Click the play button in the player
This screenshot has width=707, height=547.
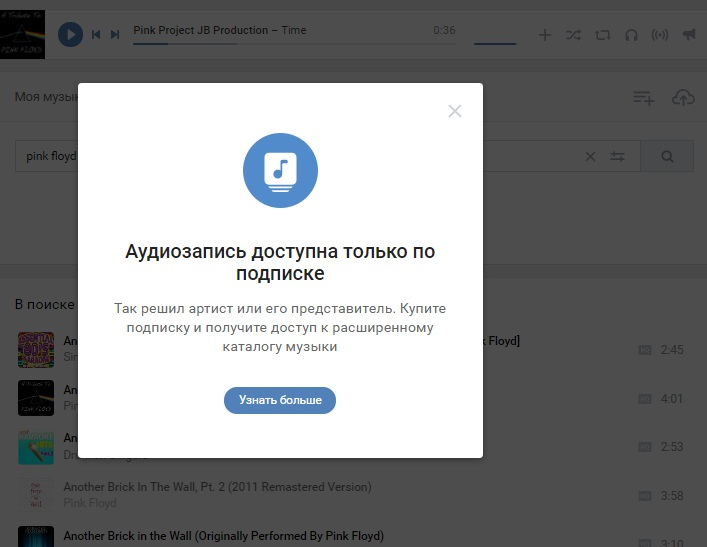[70, 34]
